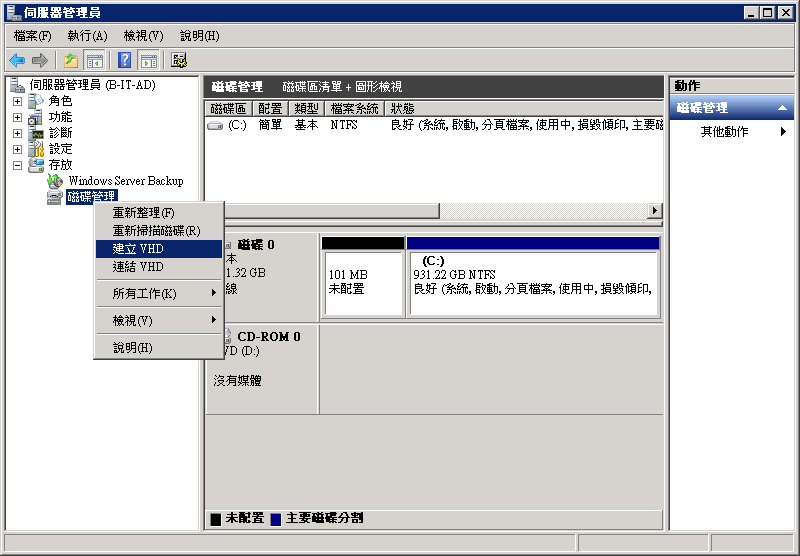This screenshot has height=556, width=800.
Task: Select the 101 MB 未配置 partition
Action: (363, 282)
